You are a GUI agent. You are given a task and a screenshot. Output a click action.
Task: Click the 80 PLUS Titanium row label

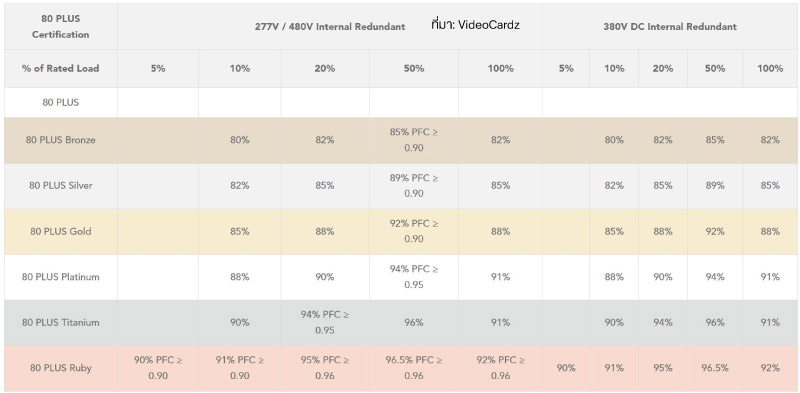click(x=60, y=323)
